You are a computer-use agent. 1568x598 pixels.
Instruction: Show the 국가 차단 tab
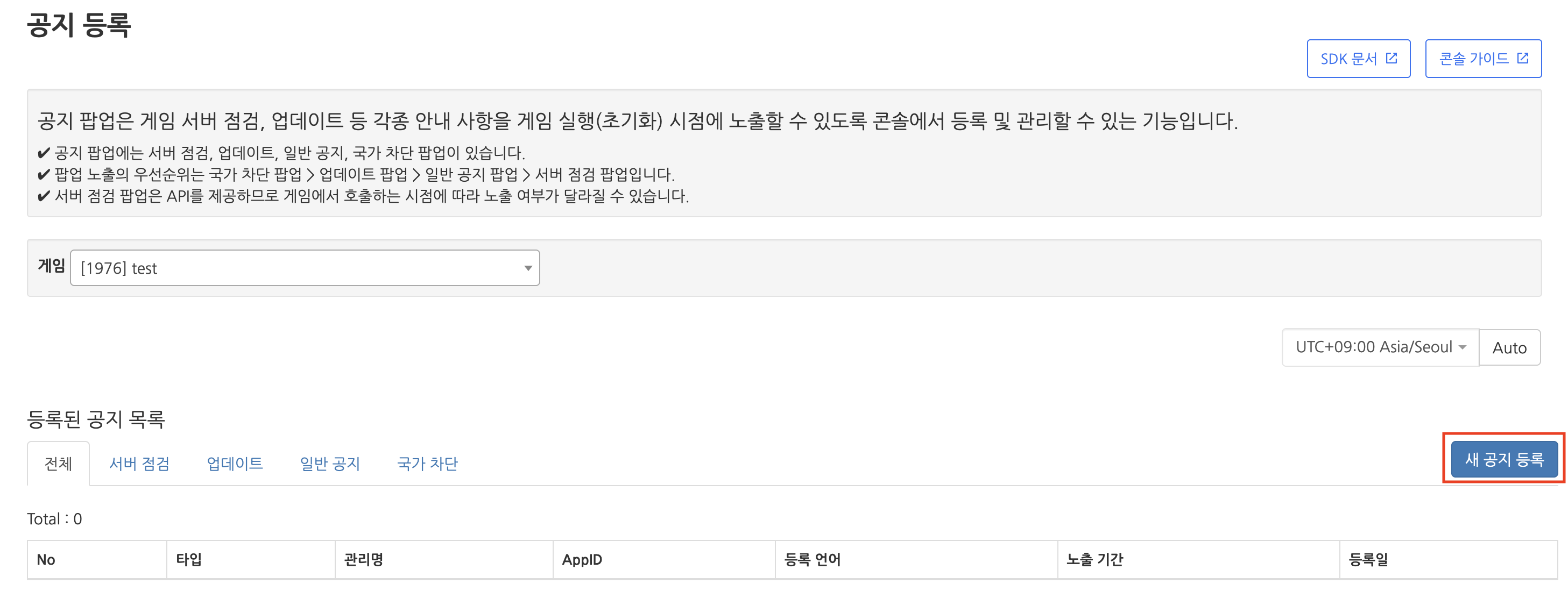coord(427,464)
